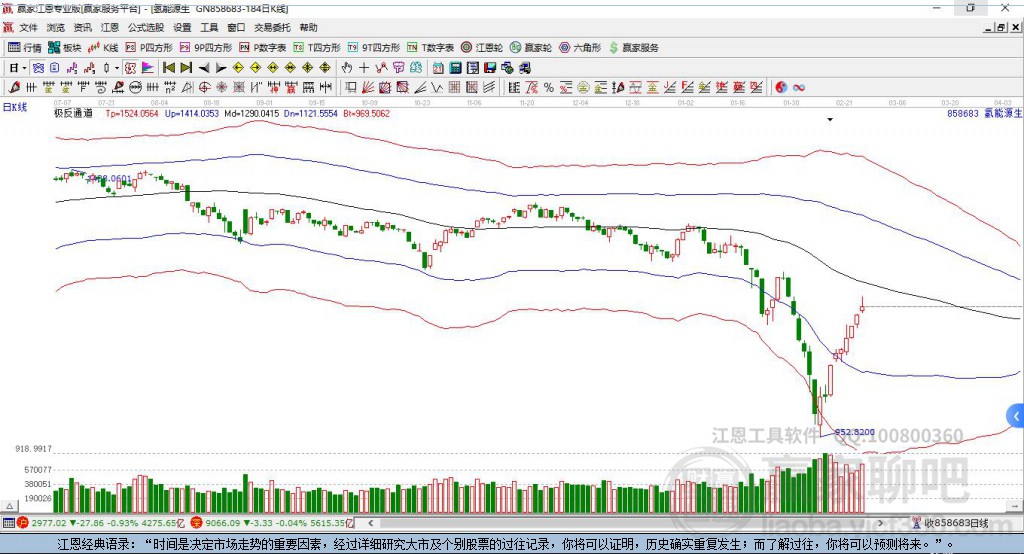Open the T数字表 tool
The height and width of the screenshot is (554, 1024).
coord(430,48)
